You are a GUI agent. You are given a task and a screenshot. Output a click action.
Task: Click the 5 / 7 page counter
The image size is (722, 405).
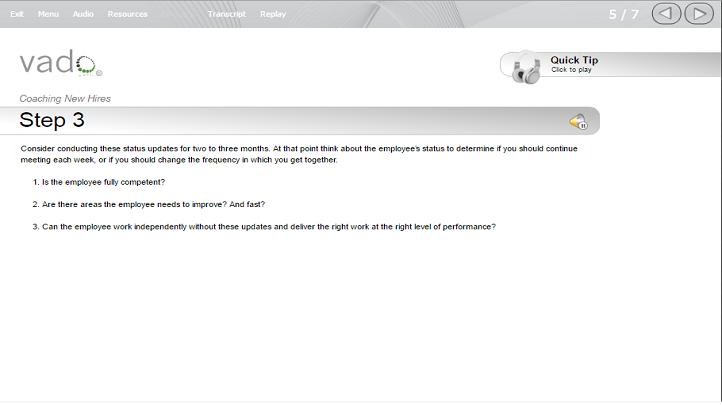point(623,14)
